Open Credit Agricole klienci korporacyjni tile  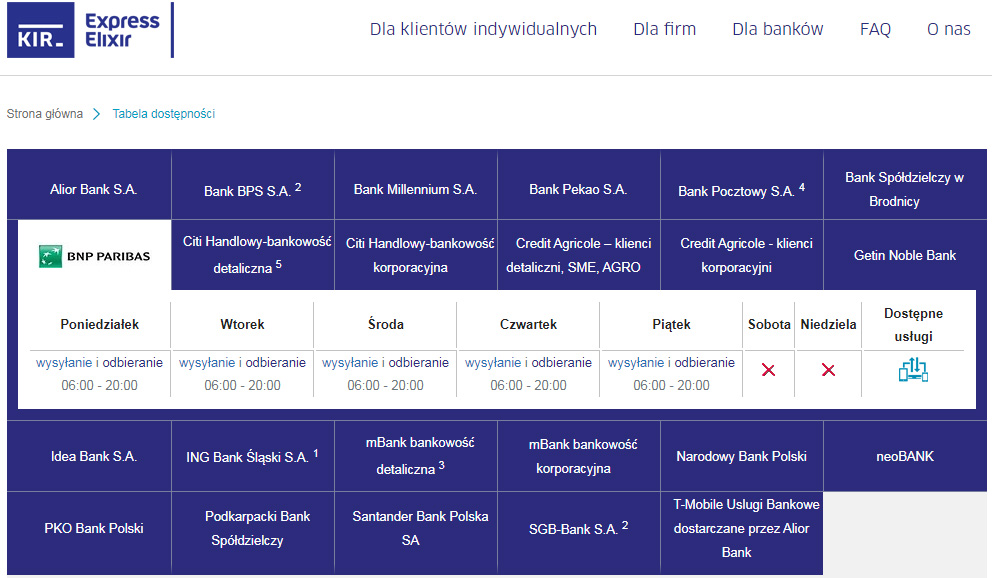742,255
